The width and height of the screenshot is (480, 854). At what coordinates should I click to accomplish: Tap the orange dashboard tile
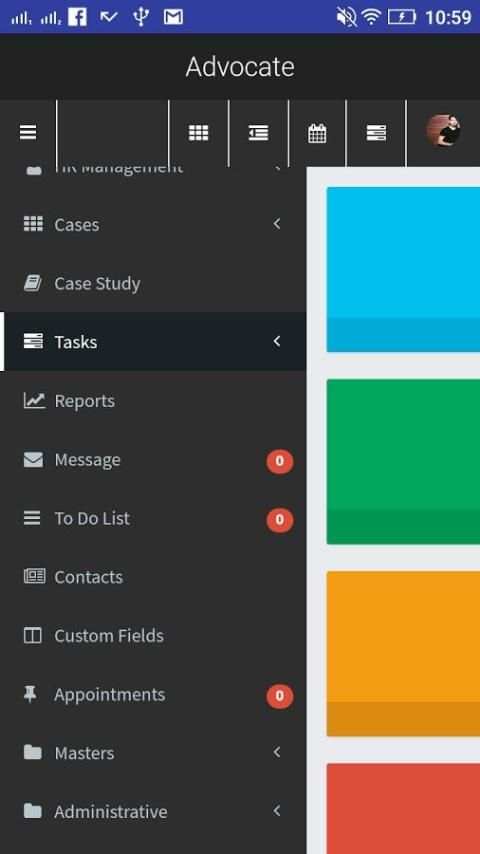tap(403, 654)
